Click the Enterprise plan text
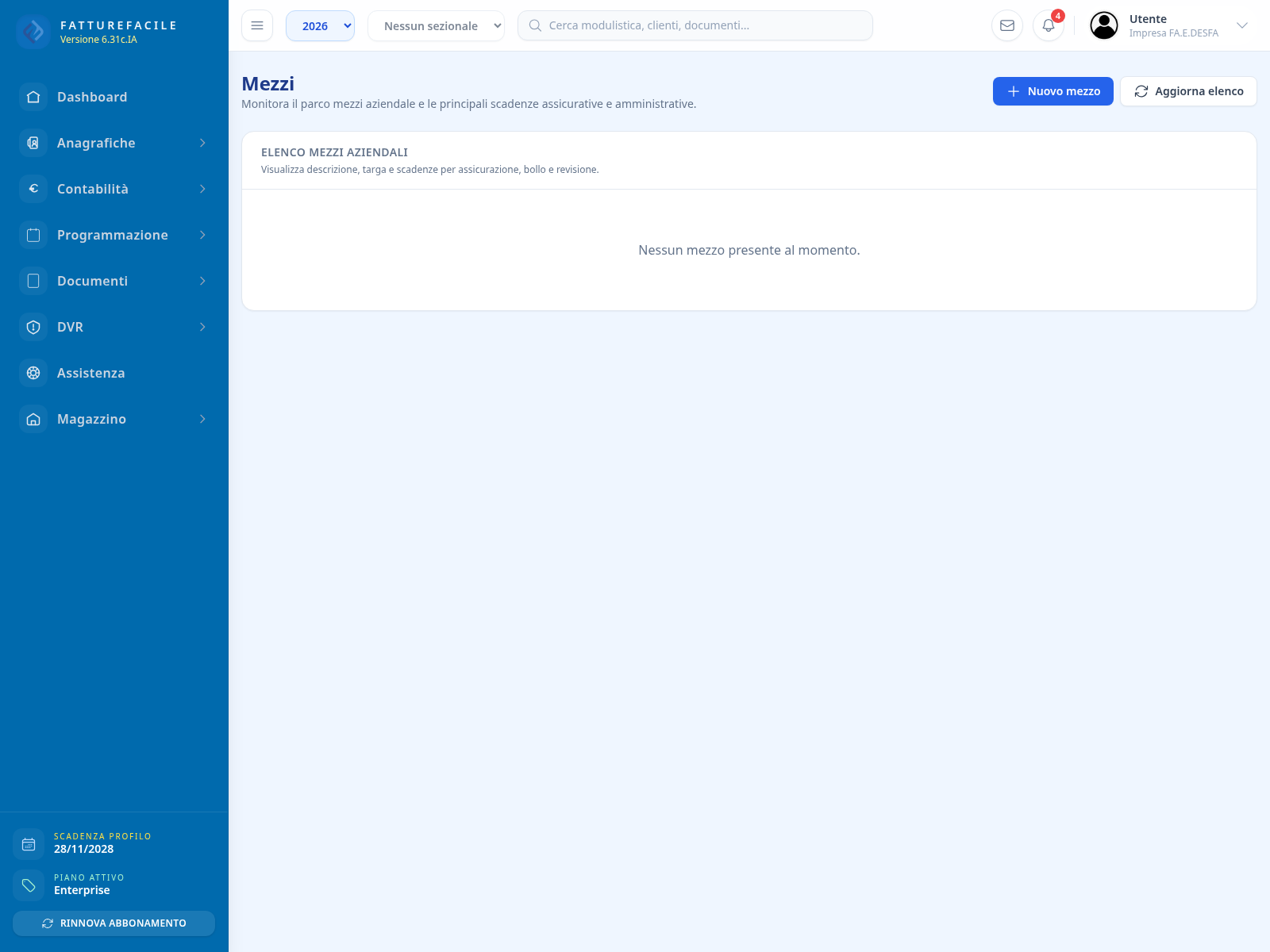This screenshot has height=952, width=1270. pyautogui.click(x=82, y=890)
